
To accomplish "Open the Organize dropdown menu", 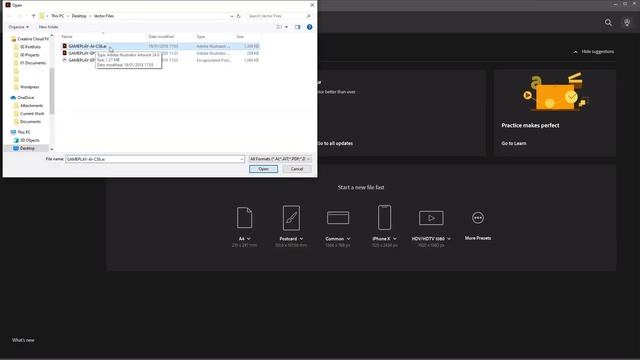I will 18,27.
